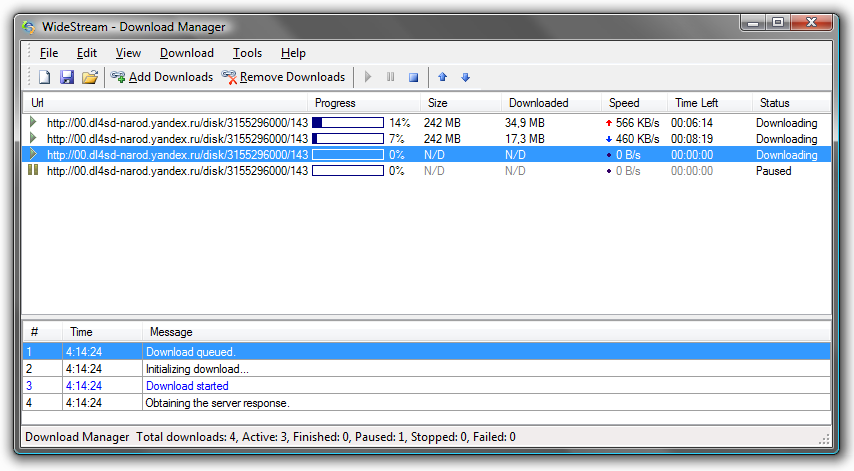The width and height of the screenshot is (854, 471).
Task: Sort by the Url column header
Action: click(166, 103)
